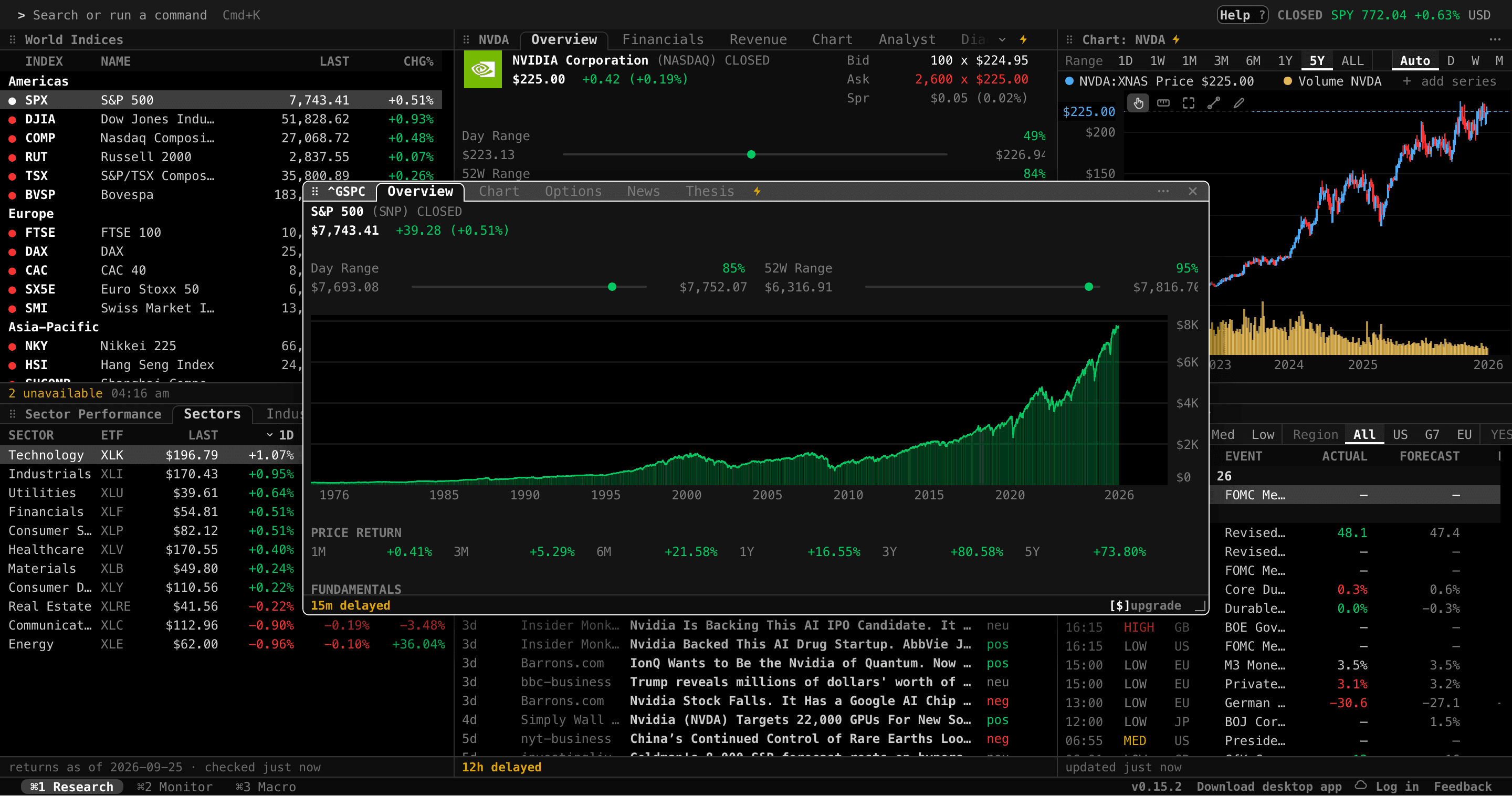Select the 1D chart range
Screen dimensions: 1512x796
pyautogui.click(x=1125, y=60)
